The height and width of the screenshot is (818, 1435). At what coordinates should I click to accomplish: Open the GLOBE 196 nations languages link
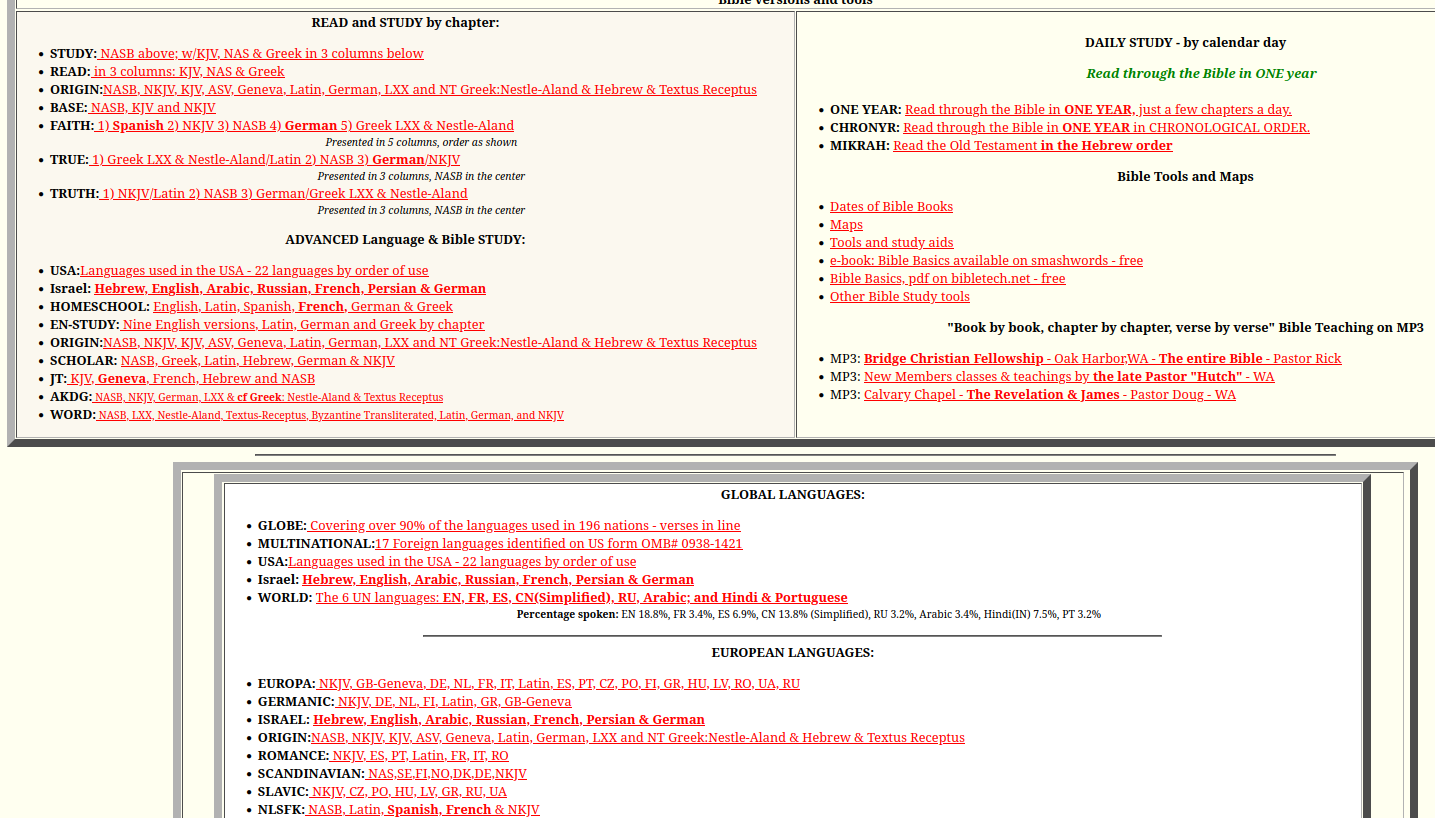[x=524, y=526]
